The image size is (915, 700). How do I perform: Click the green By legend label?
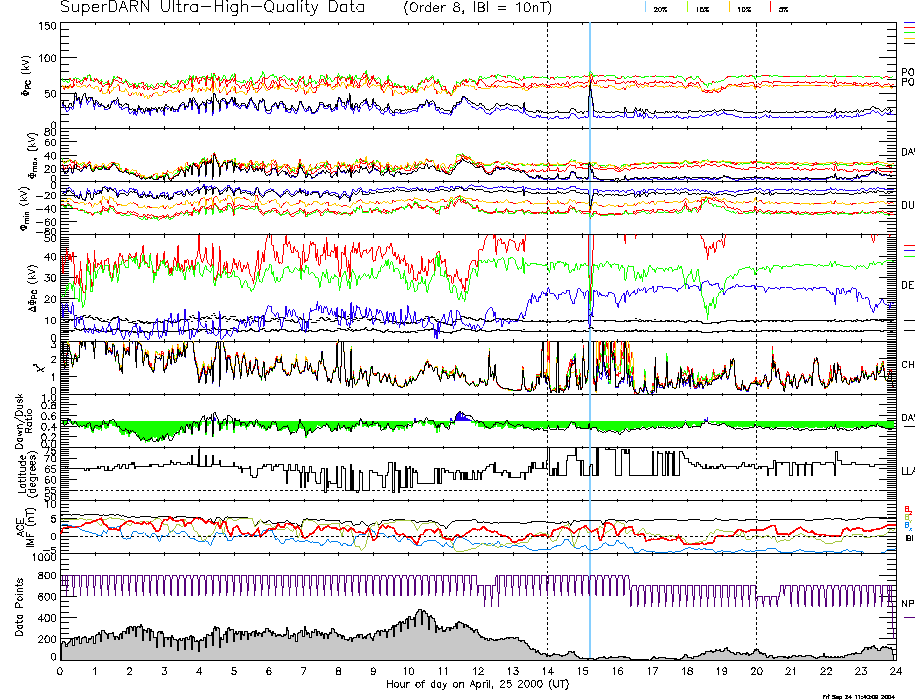tap(906, 517)
